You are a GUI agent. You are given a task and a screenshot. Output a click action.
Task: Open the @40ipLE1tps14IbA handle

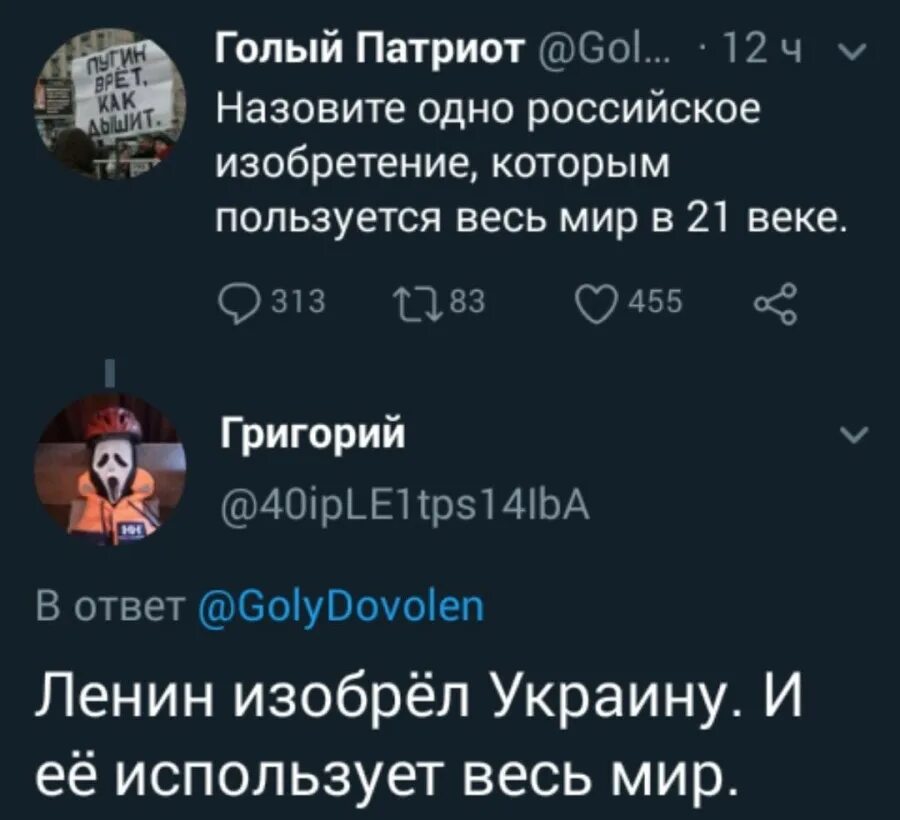point(405,505)
